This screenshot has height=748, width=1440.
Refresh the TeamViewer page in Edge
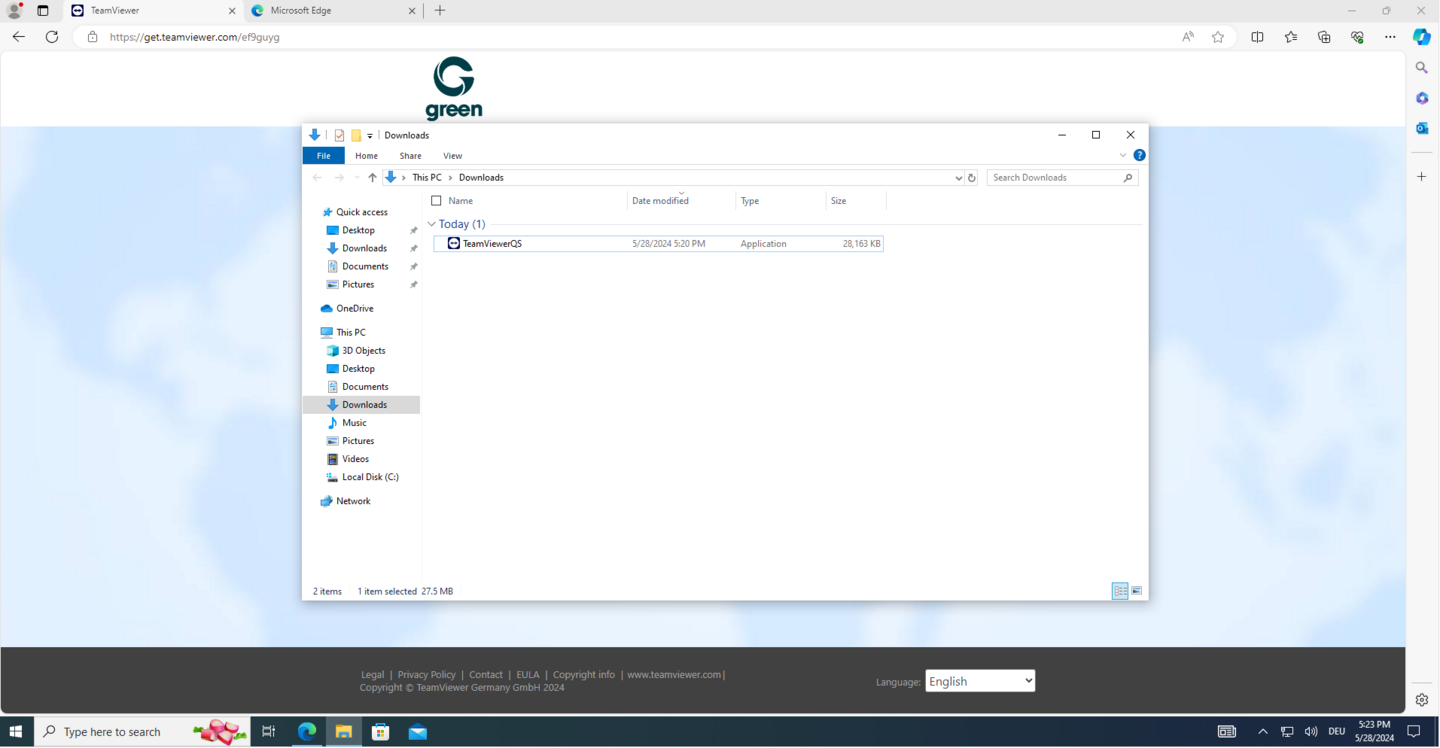52,37
